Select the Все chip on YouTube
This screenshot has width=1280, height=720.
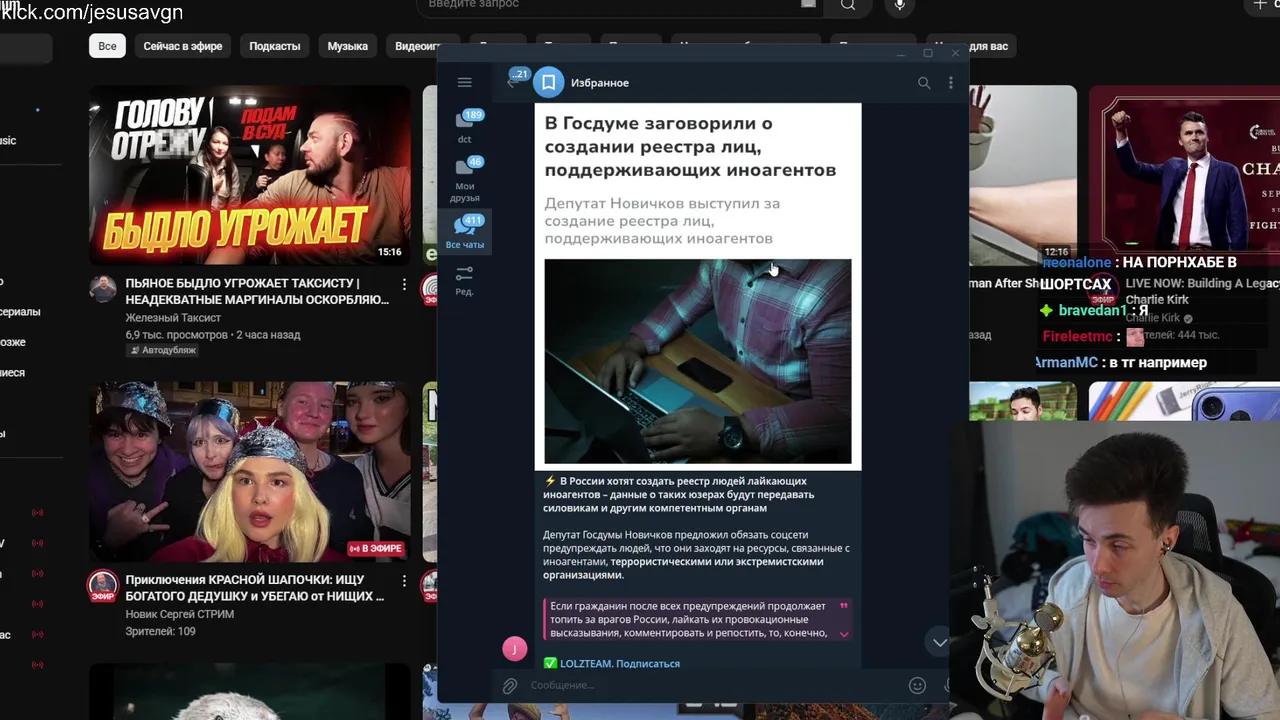(x=107, y=46)
